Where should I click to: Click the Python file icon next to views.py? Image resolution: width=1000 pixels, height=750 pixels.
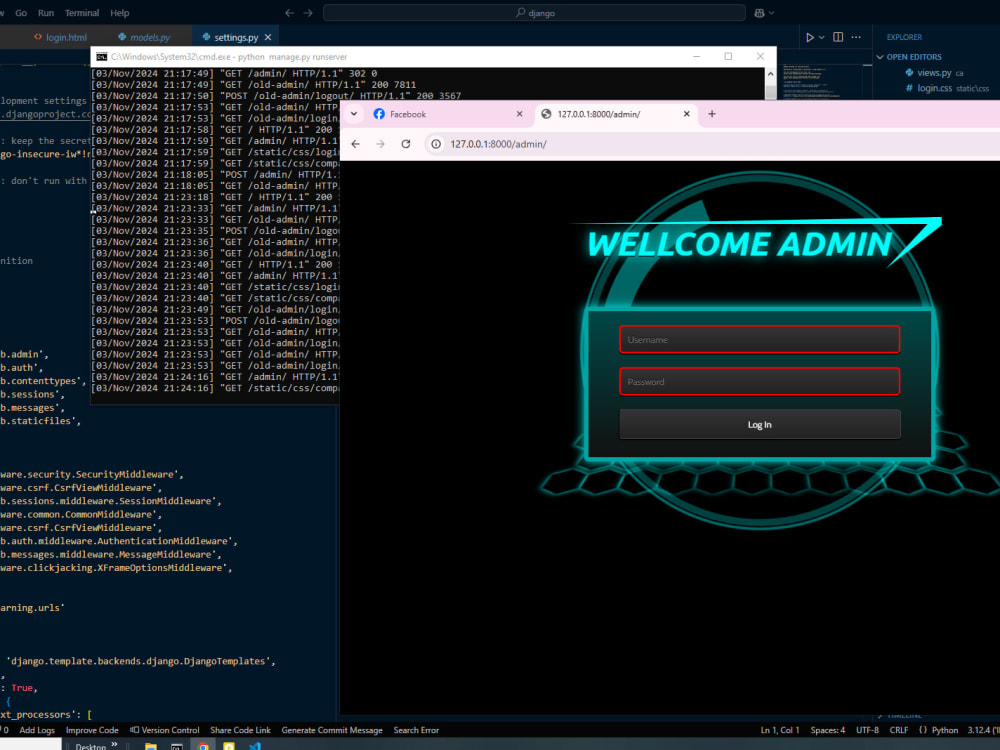[x=909, y=73]
